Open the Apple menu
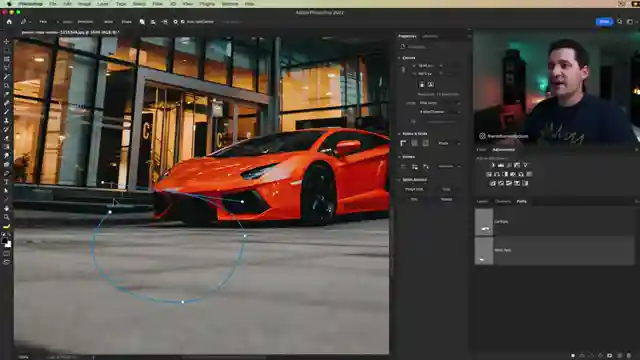 pos(9,4)
